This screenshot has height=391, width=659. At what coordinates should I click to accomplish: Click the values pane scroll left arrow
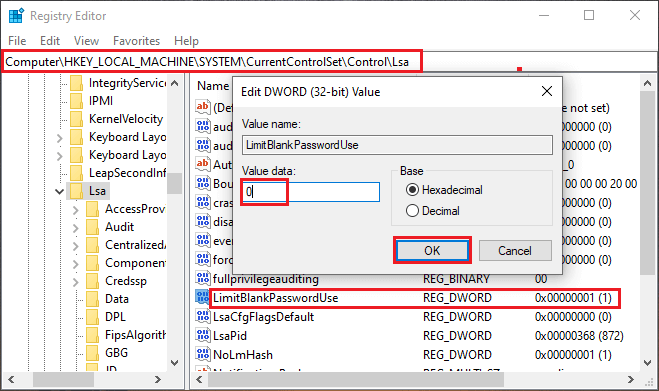click(x=200, y=380)
